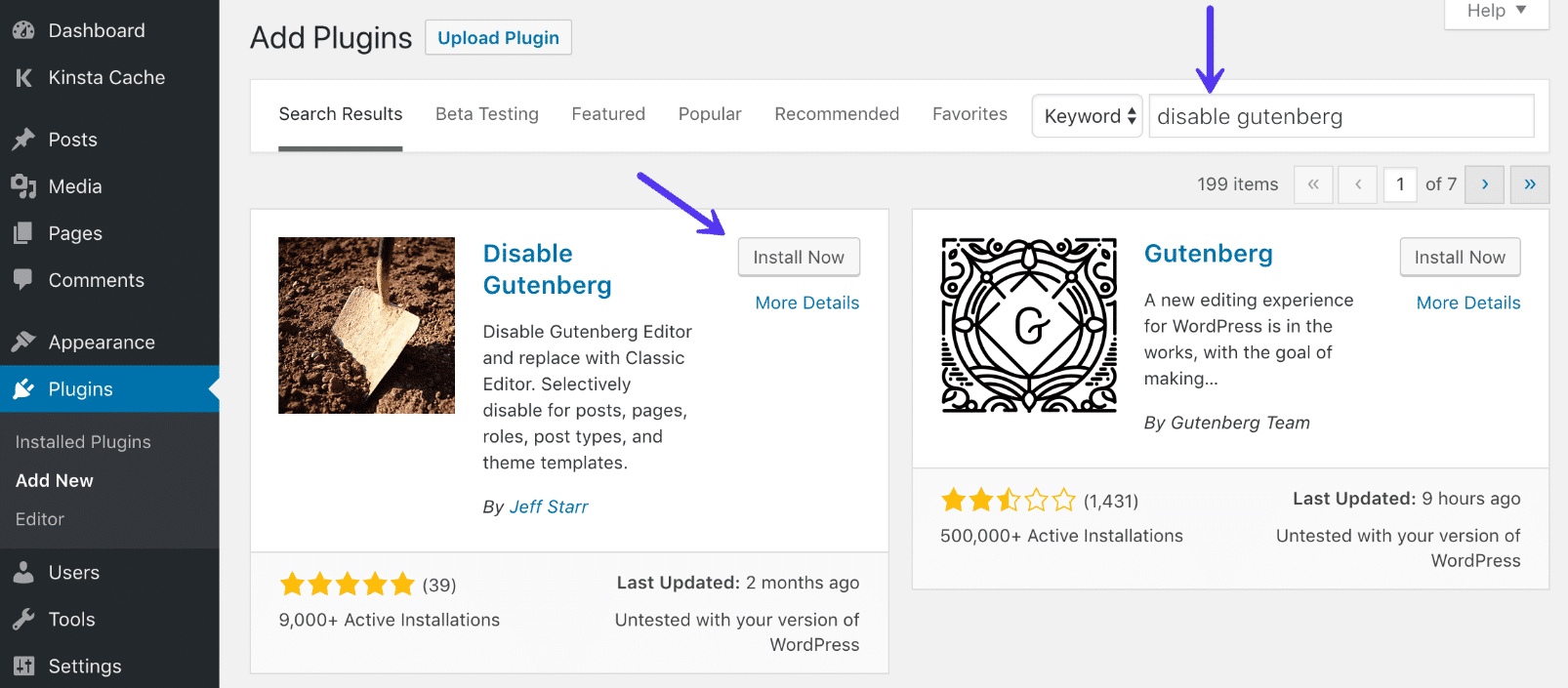
Task: Open the Popular tab
Action: point(709,113)
